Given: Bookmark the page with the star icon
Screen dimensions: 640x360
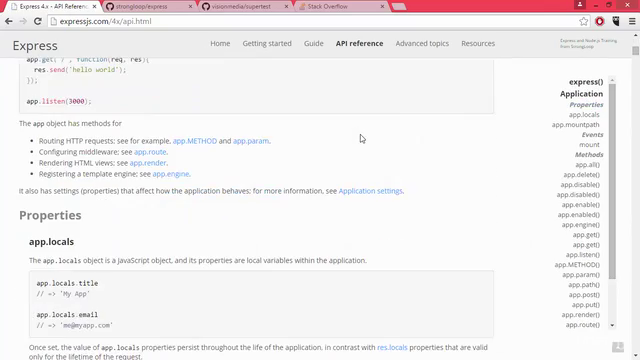Looking at the screenshot, I should point(584,22).
